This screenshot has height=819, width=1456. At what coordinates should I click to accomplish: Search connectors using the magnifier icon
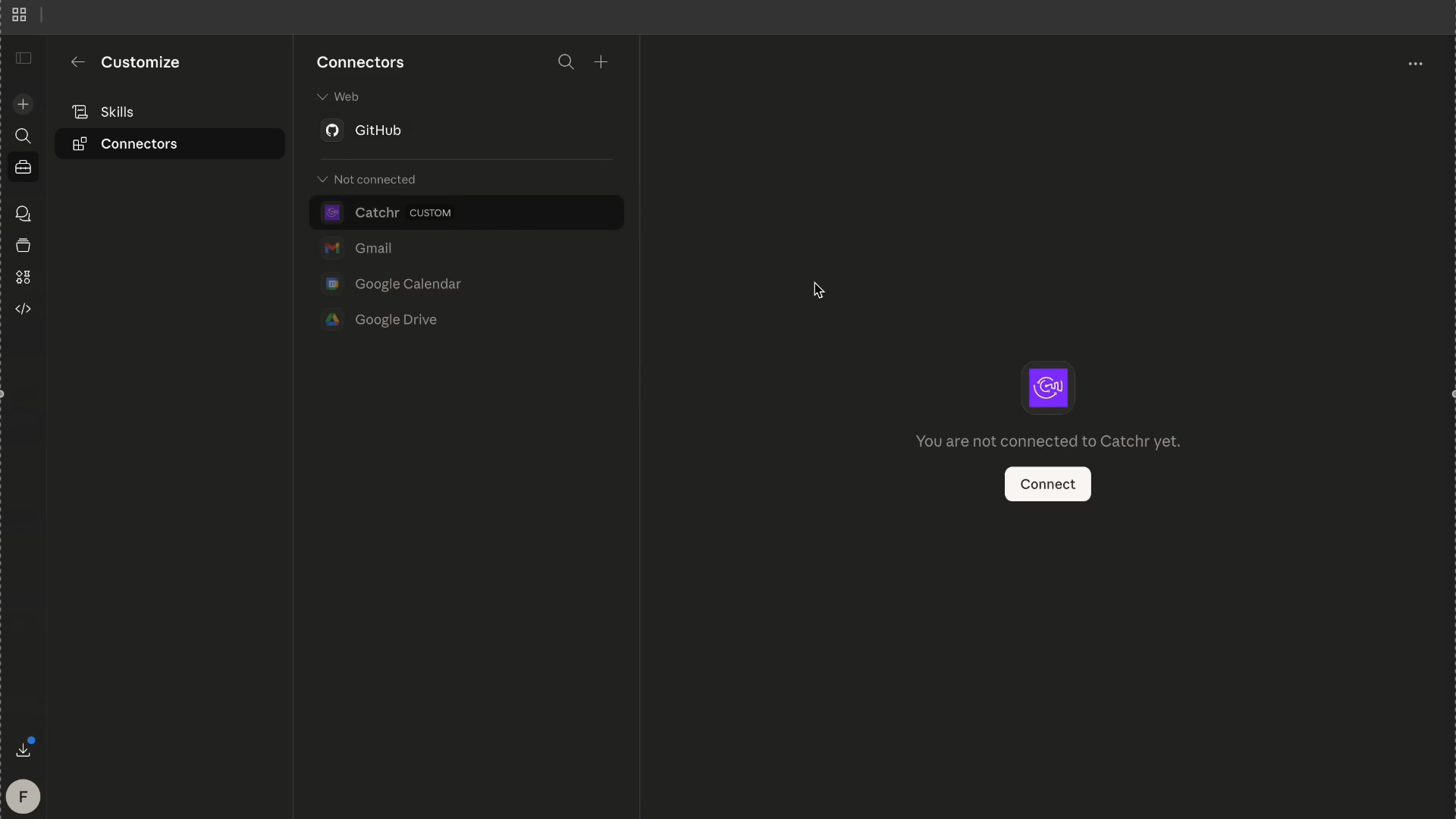click(x=566, y=62)
